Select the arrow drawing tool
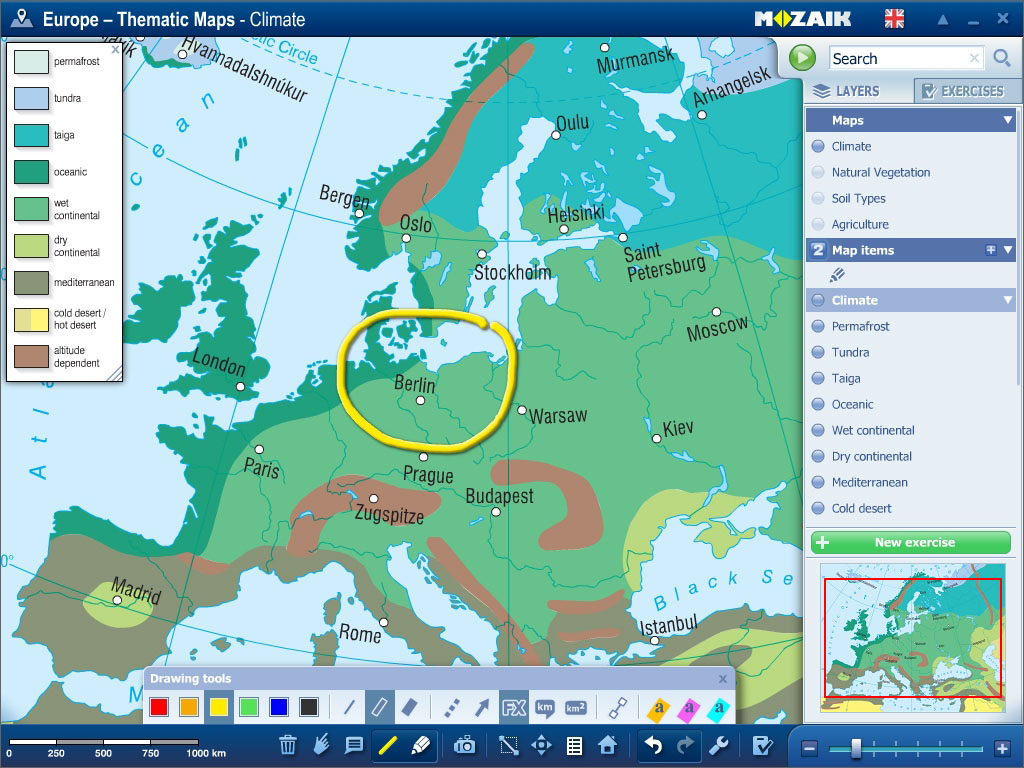 coord(482,707)
